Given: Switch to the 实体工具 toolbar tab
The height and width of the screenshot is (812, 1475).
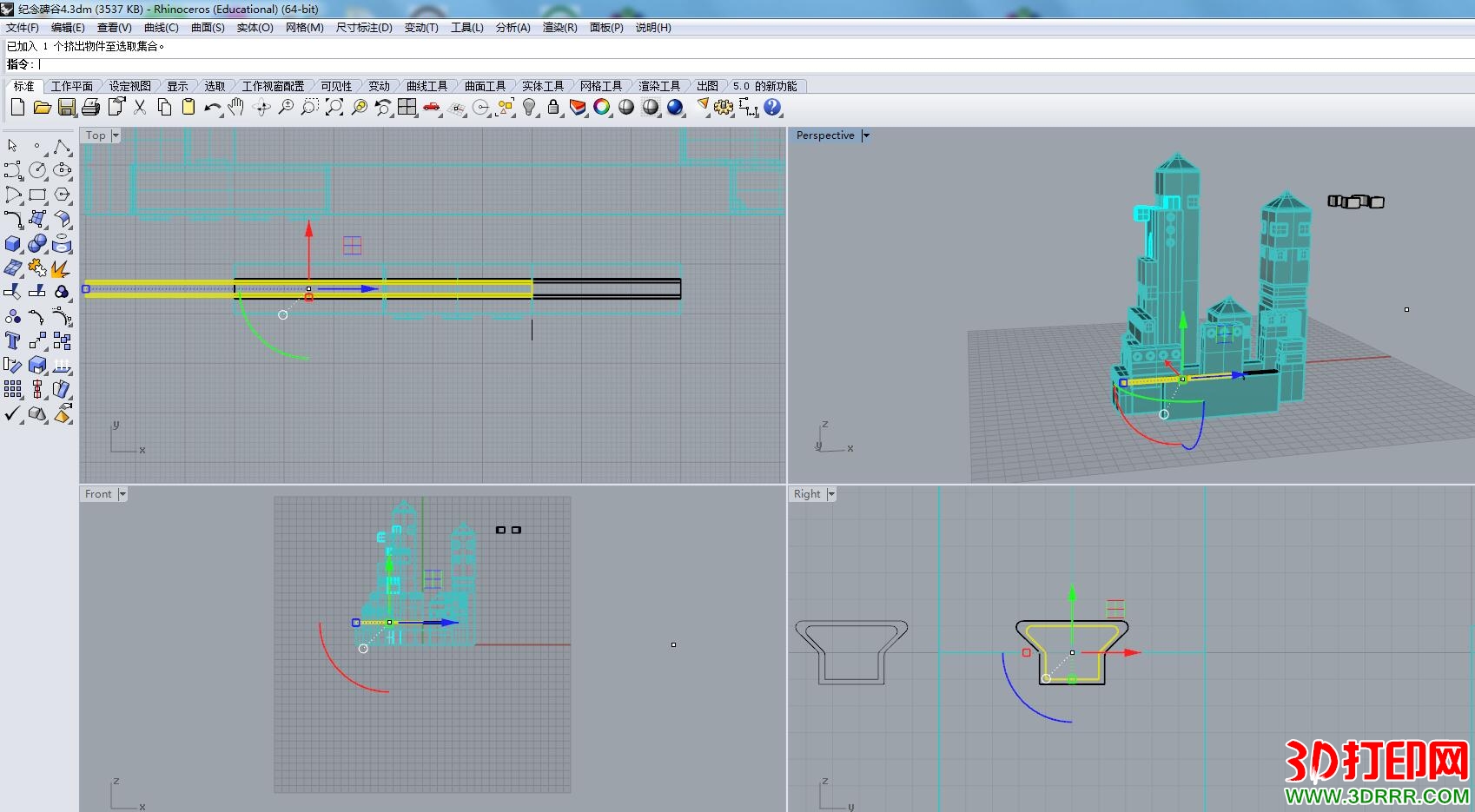Looking at the screenshot, I should tap(543, 86).
